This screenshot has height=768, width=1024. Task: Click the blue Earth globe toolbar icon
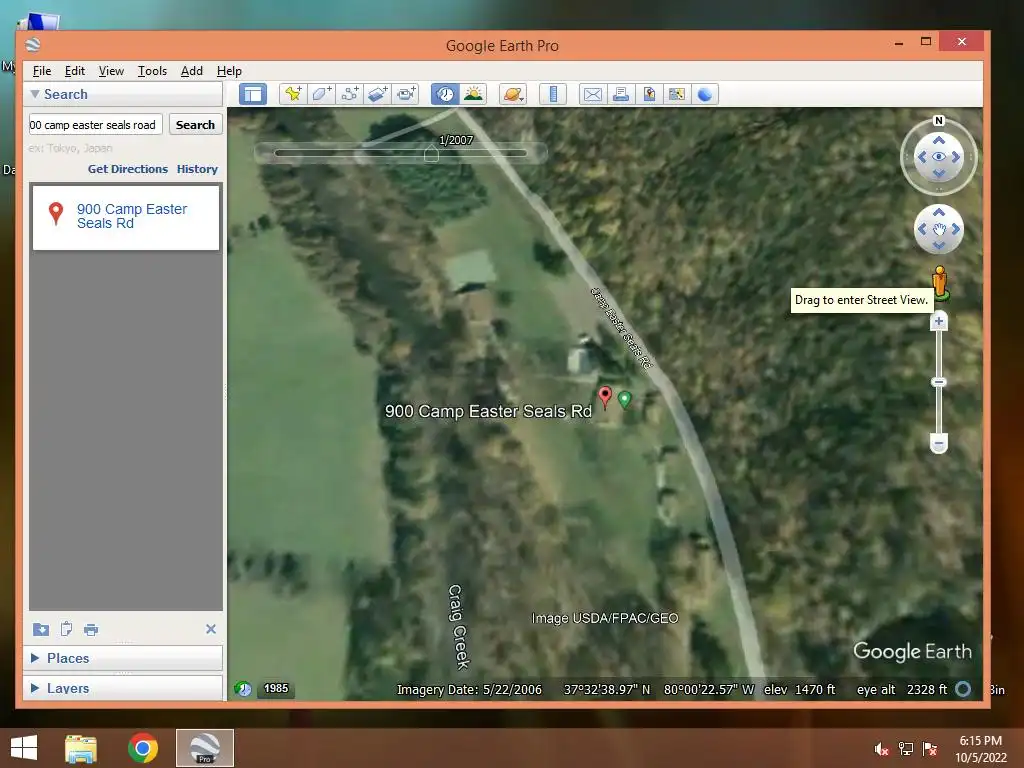(705, 94)
